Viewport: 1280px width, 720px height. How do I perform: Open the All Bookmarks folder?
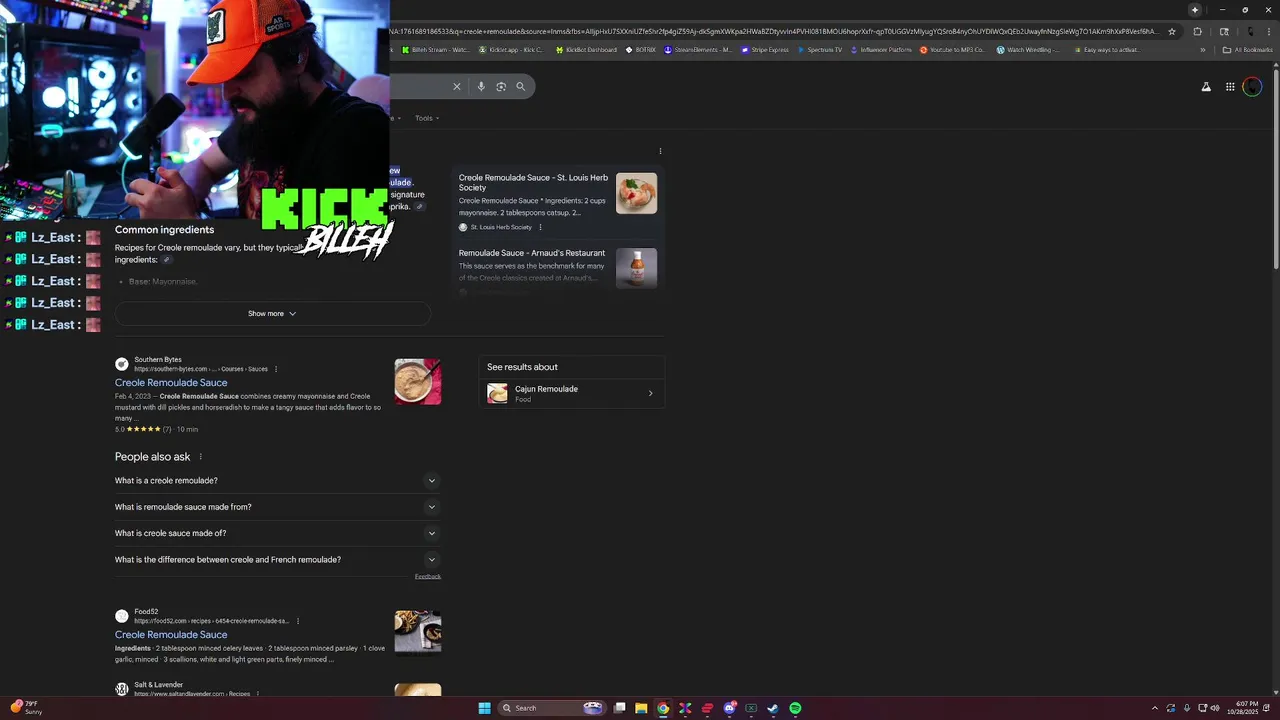click(x=1247, y=50)
